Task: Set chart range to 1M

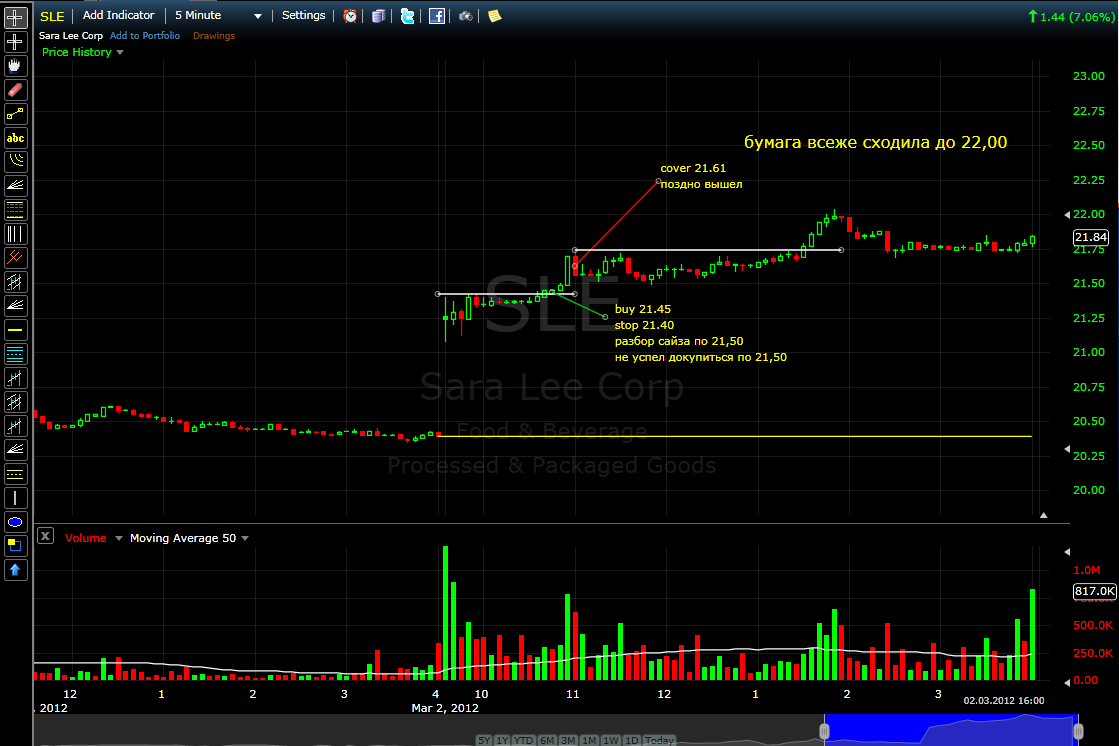Action: tap(589, 740)
